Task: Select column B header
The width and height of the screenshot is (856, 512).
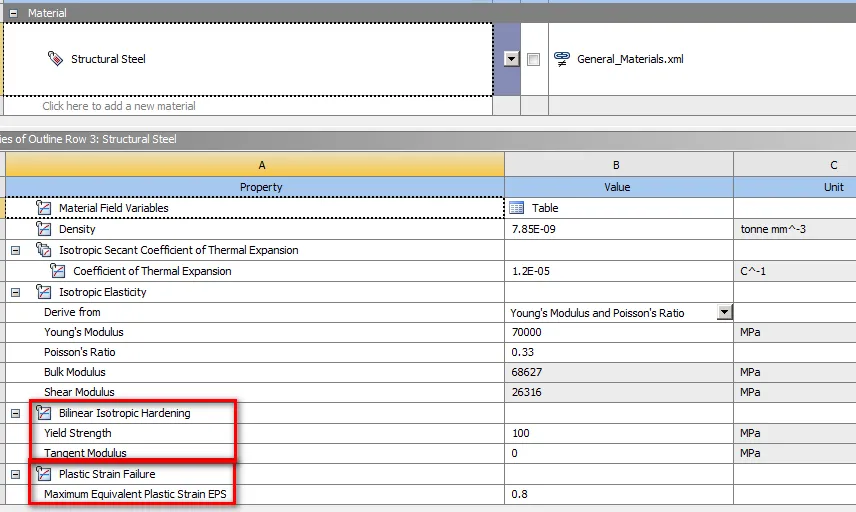Action: coord(617,165)
